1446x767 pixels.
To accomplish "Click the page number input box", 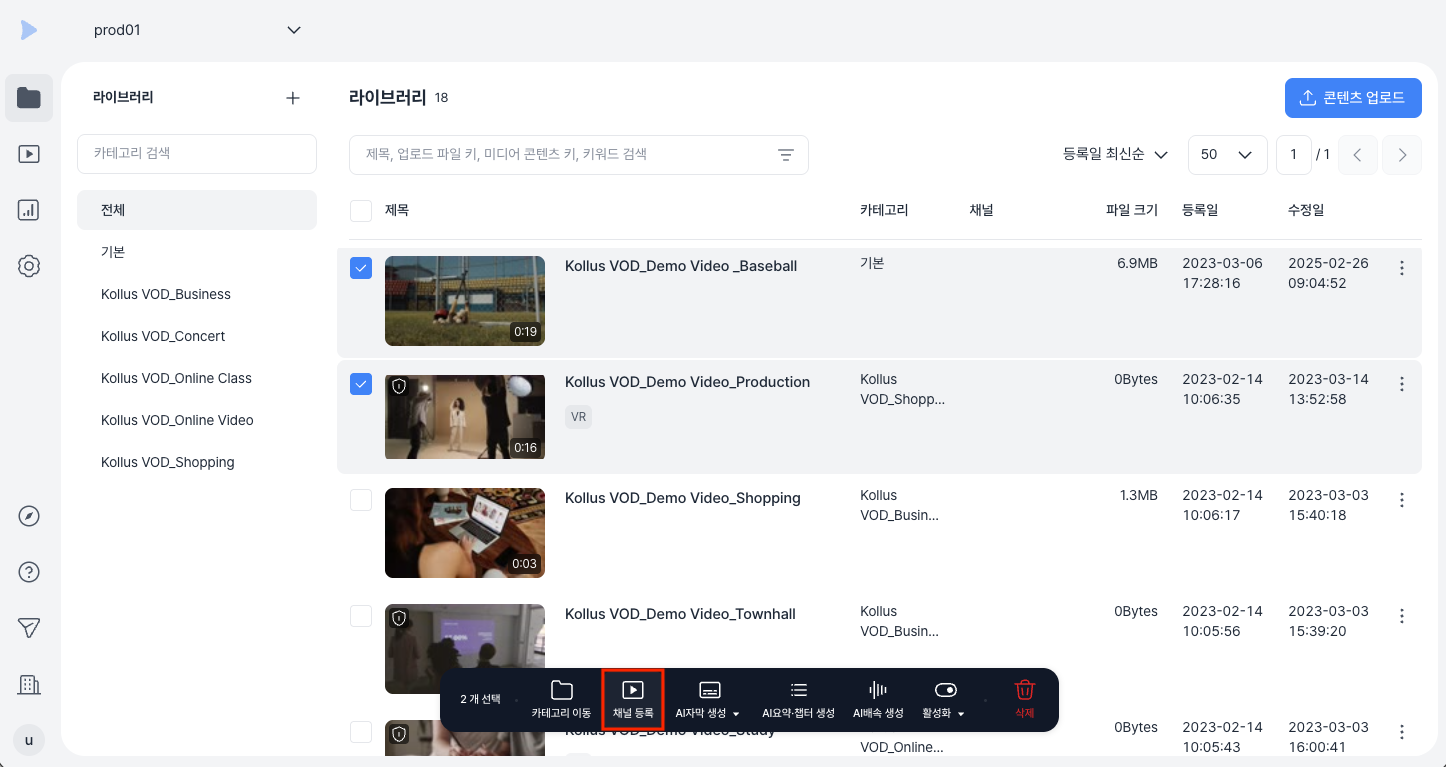I will point(1294,155).
